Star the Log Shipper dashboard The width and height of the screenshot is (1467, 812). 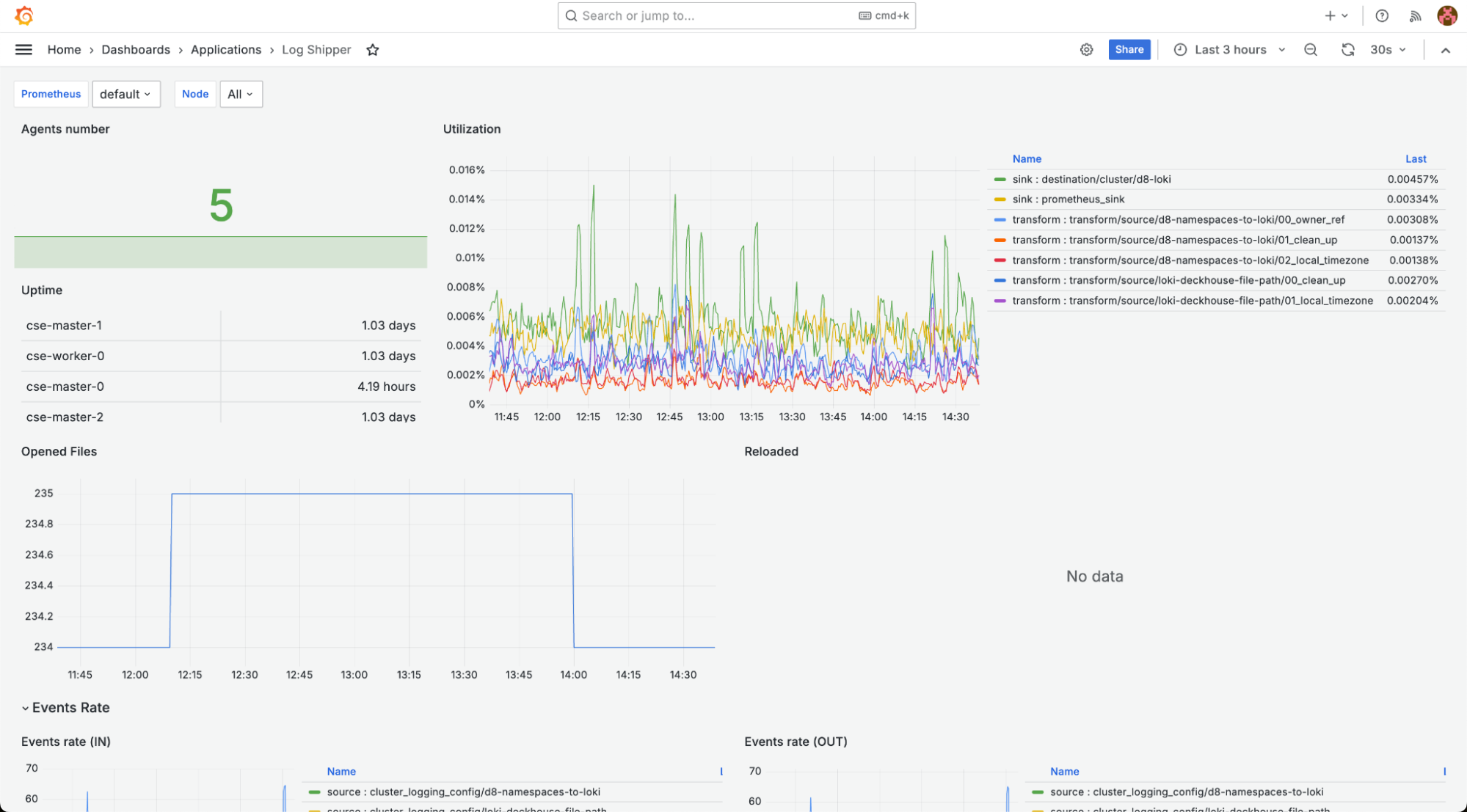(x=373, y=50)
